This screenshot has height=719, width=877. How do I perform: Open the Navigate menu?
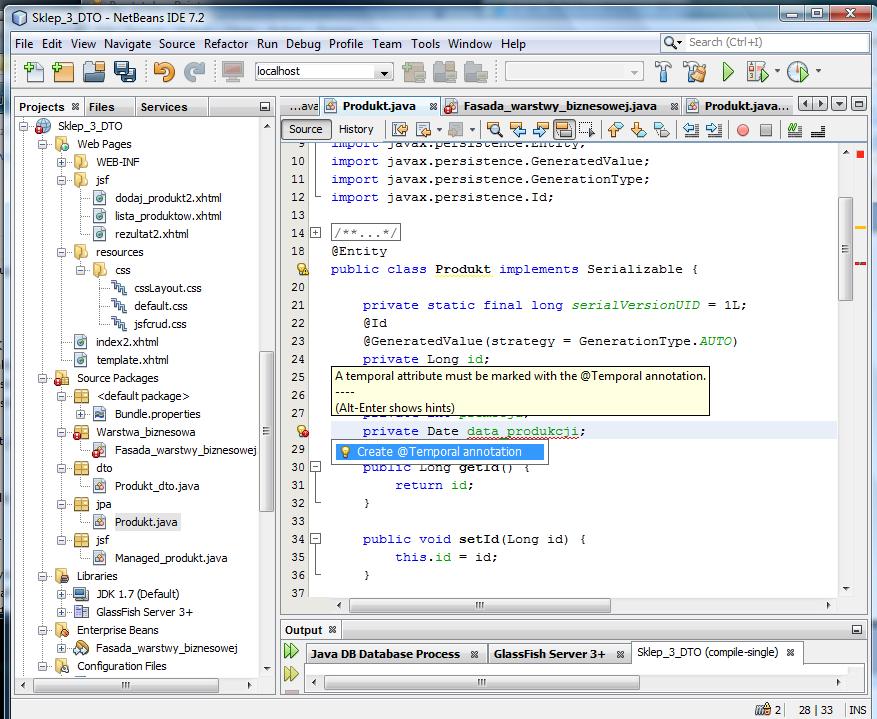[128, 44]
